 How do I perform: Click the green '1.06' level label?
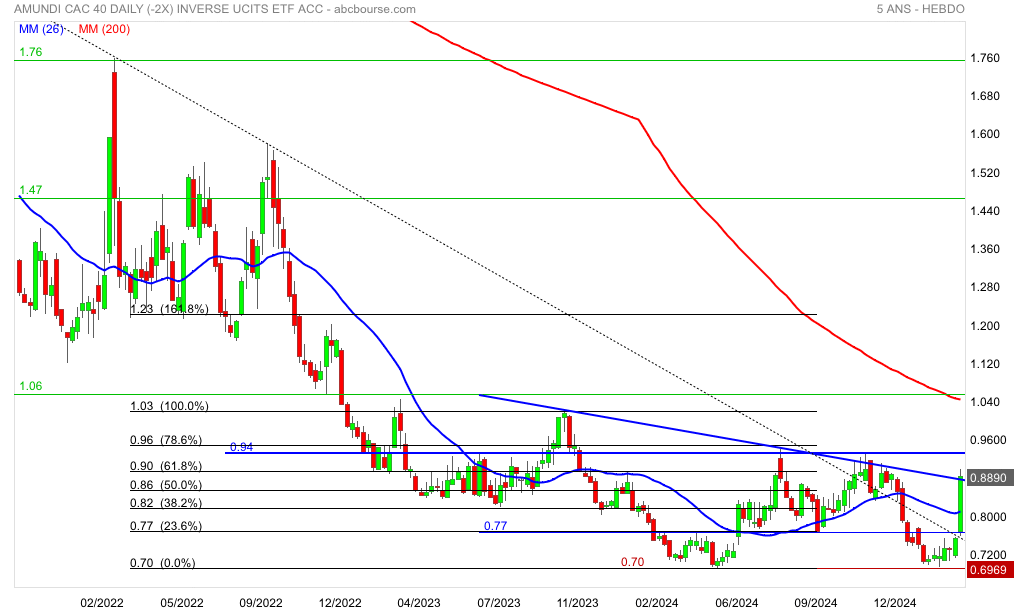[30, 386]
